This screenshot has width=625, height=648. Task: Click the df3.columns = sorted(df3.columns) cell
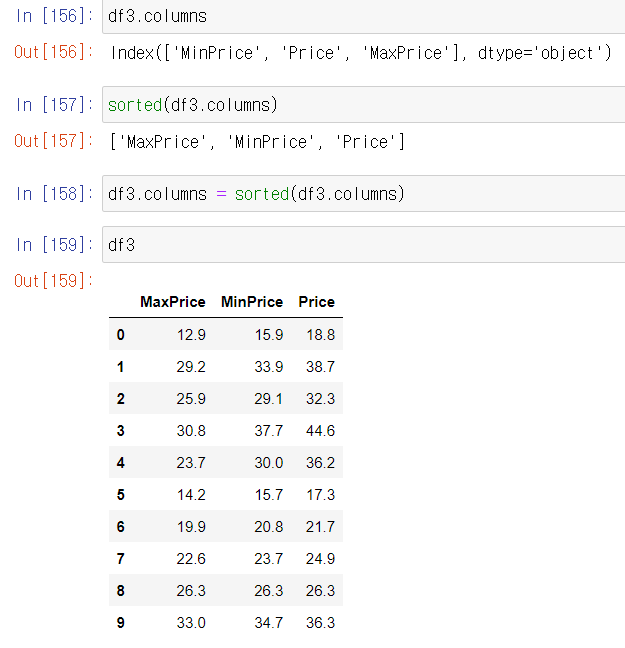click(364, 194)
